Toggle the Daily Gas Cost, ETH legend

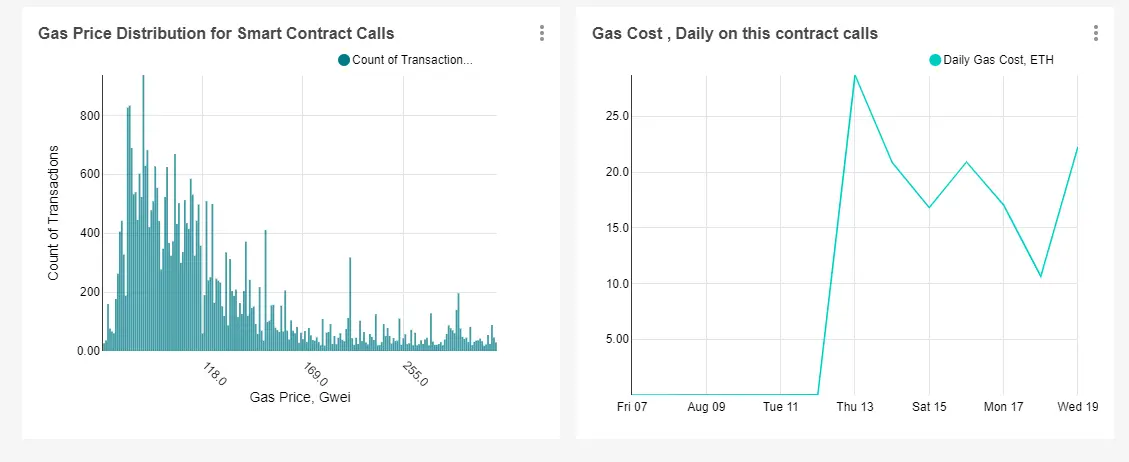[991, 60]
